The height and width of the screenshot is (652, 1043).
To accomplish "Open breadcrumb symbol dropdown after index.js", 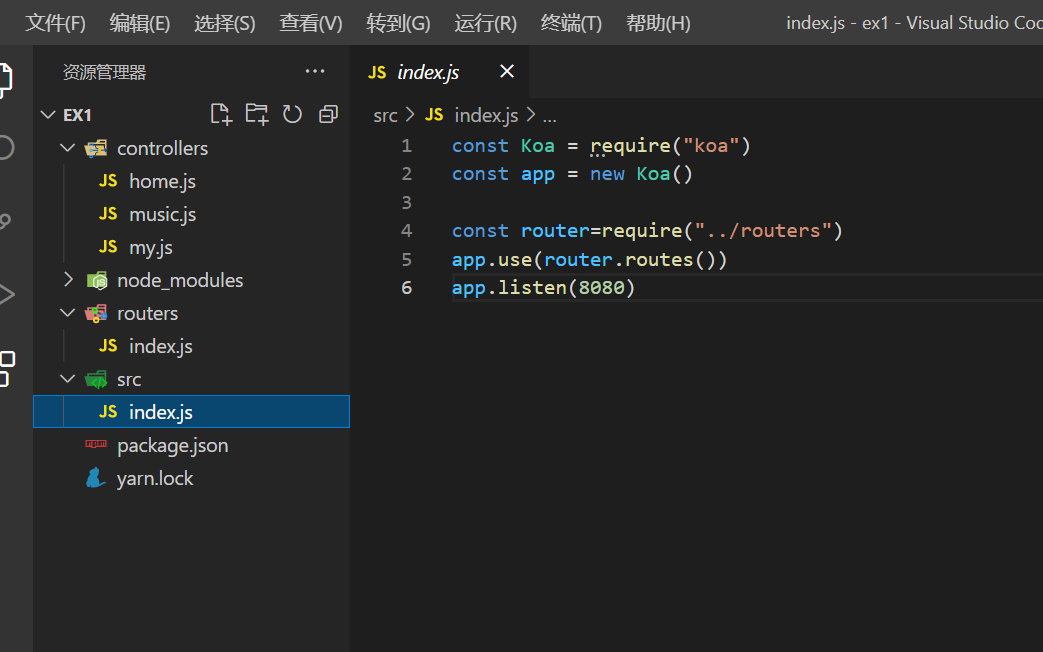I will pos(549,116).
